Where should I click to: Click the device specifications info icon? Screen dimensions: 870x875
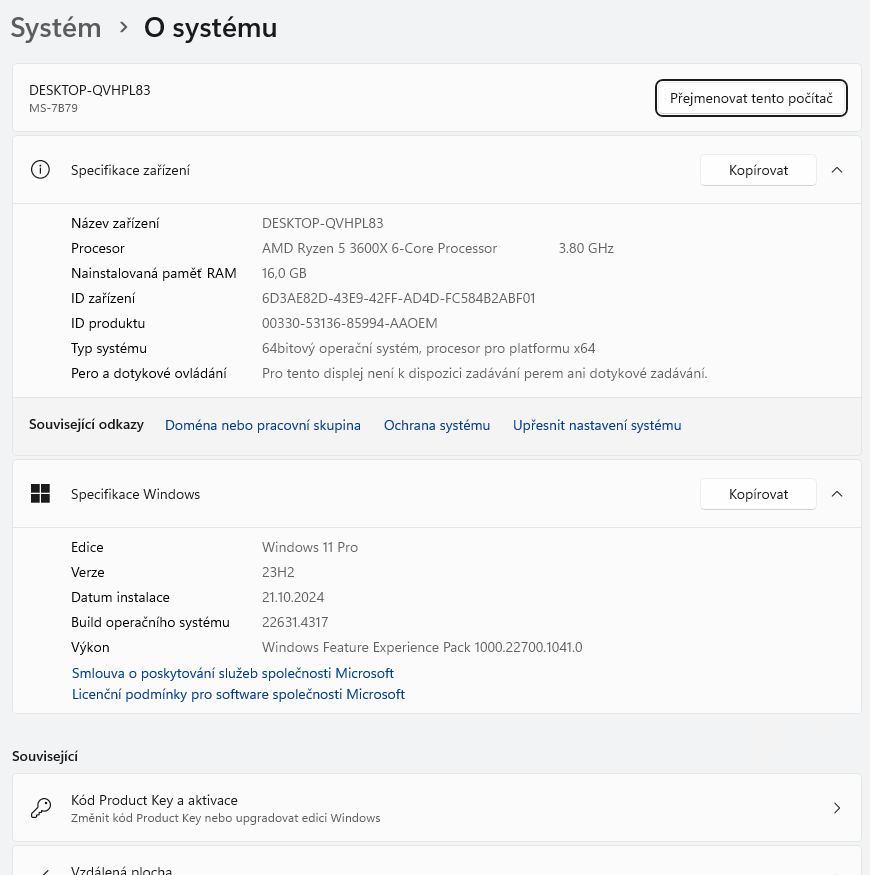40,170
